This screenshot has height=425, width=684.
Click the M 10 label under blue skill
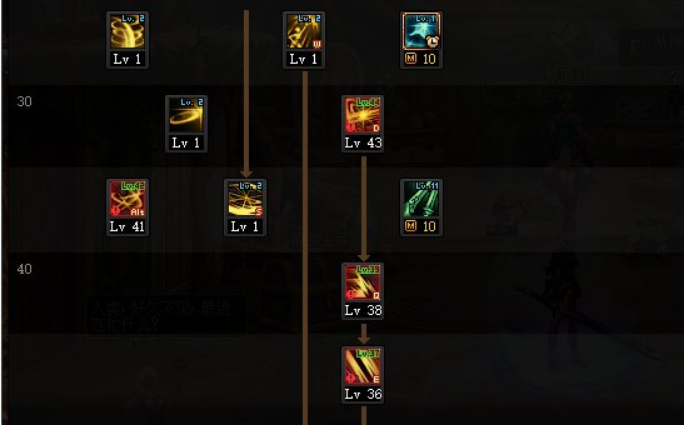point(421,58)
